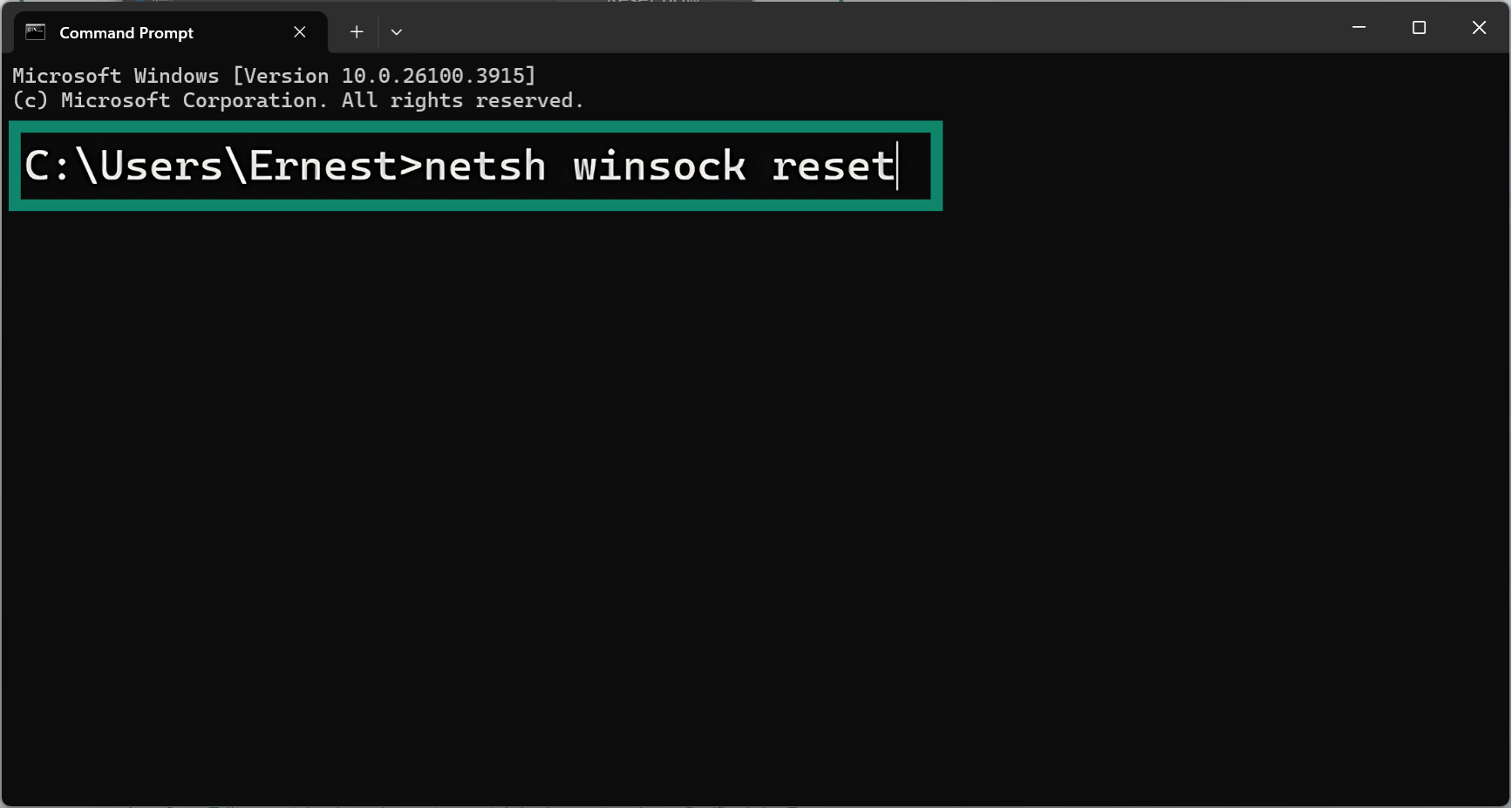Maximize the terminal window
The height and width of the screenshot is (808, 1512).
coord(1419,27)
